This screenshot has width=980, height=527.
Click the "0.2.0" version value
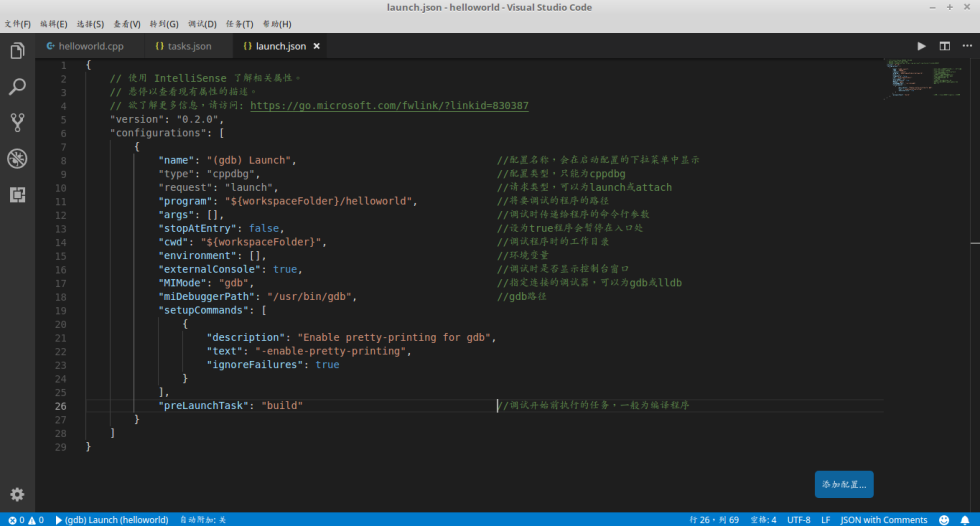198,119
